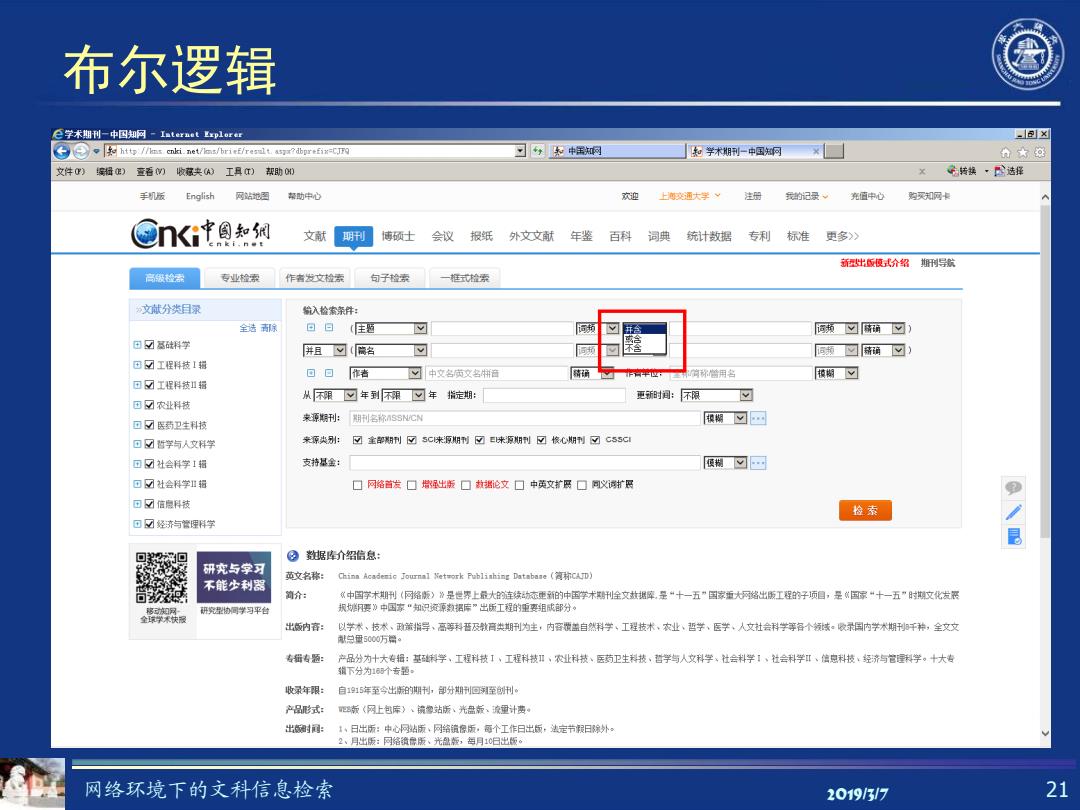Screen dimensions: 1080x810
Task: Click the CNKI 中国知网 logo
Action: coord(200,234)
